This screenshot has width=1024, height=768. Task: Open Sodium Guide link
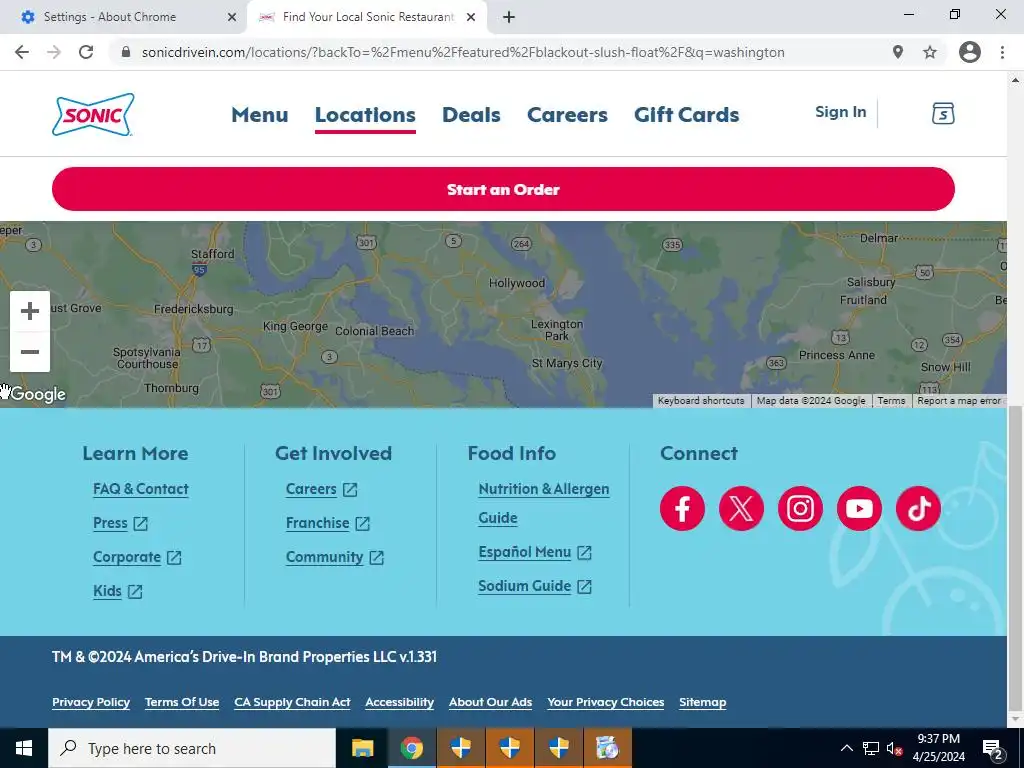point(535,586)
